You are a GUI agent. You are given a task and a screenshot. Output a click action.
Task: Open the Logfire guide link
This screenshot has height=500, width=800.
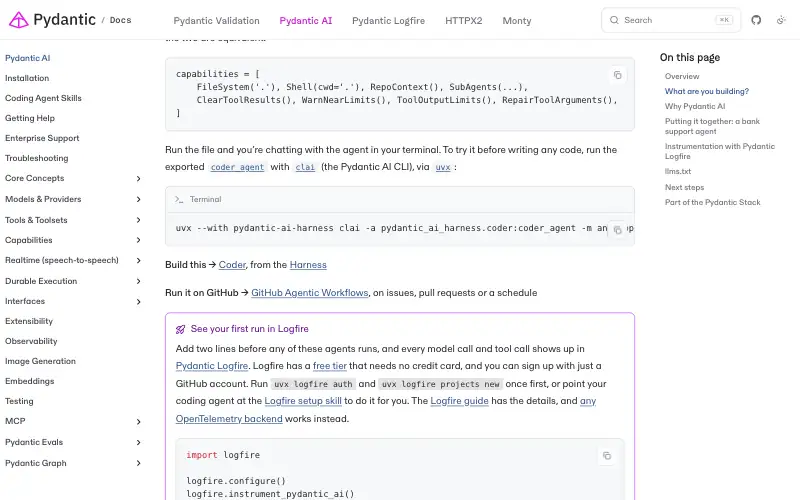(459, 401)
